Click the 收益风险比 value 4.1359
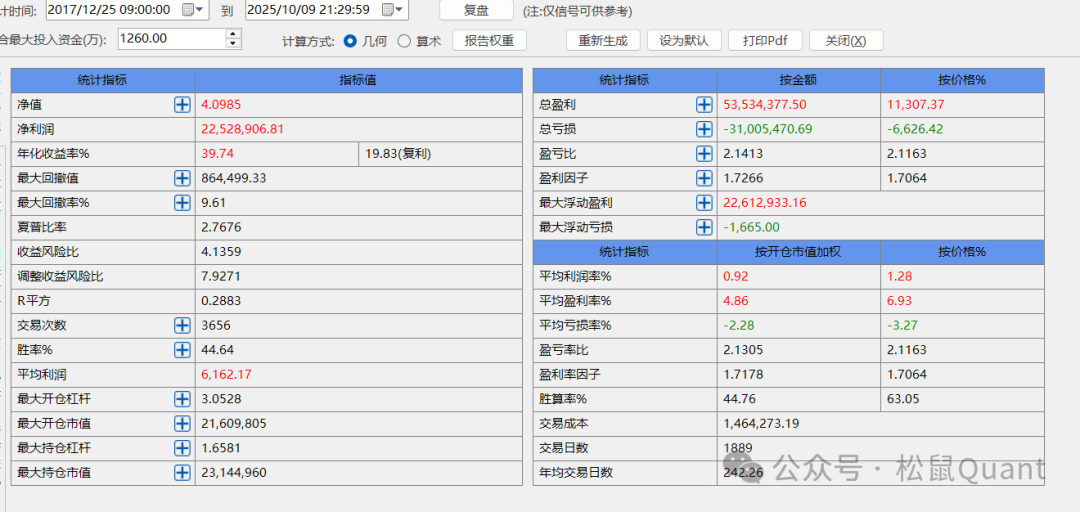Image resolution: width=1080 pixels, height=512 pixels. 221,252
